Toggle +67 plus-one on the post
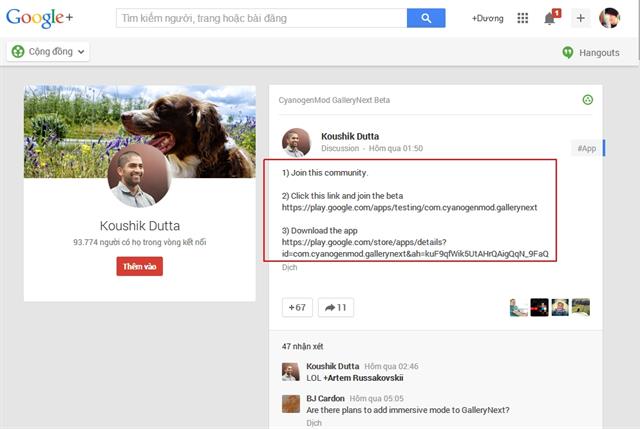Image resolution: width=640 pixels, height=429 pixels. (297, 307)
